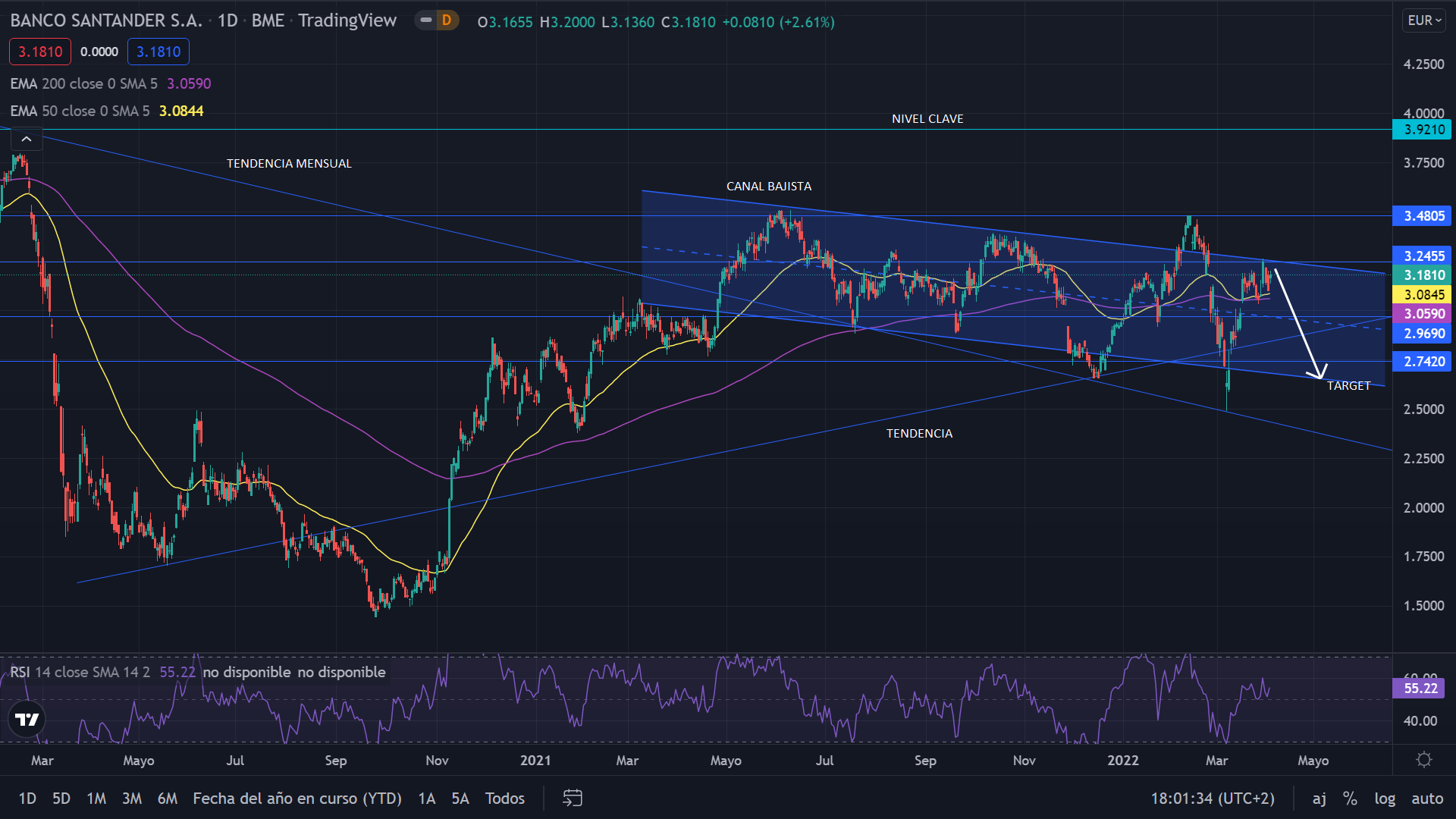Viewport: 1456px width, 819px height.
Task: Collapse the indicator legend chevron
Action: pyautogui.click(x=27, y=139)
